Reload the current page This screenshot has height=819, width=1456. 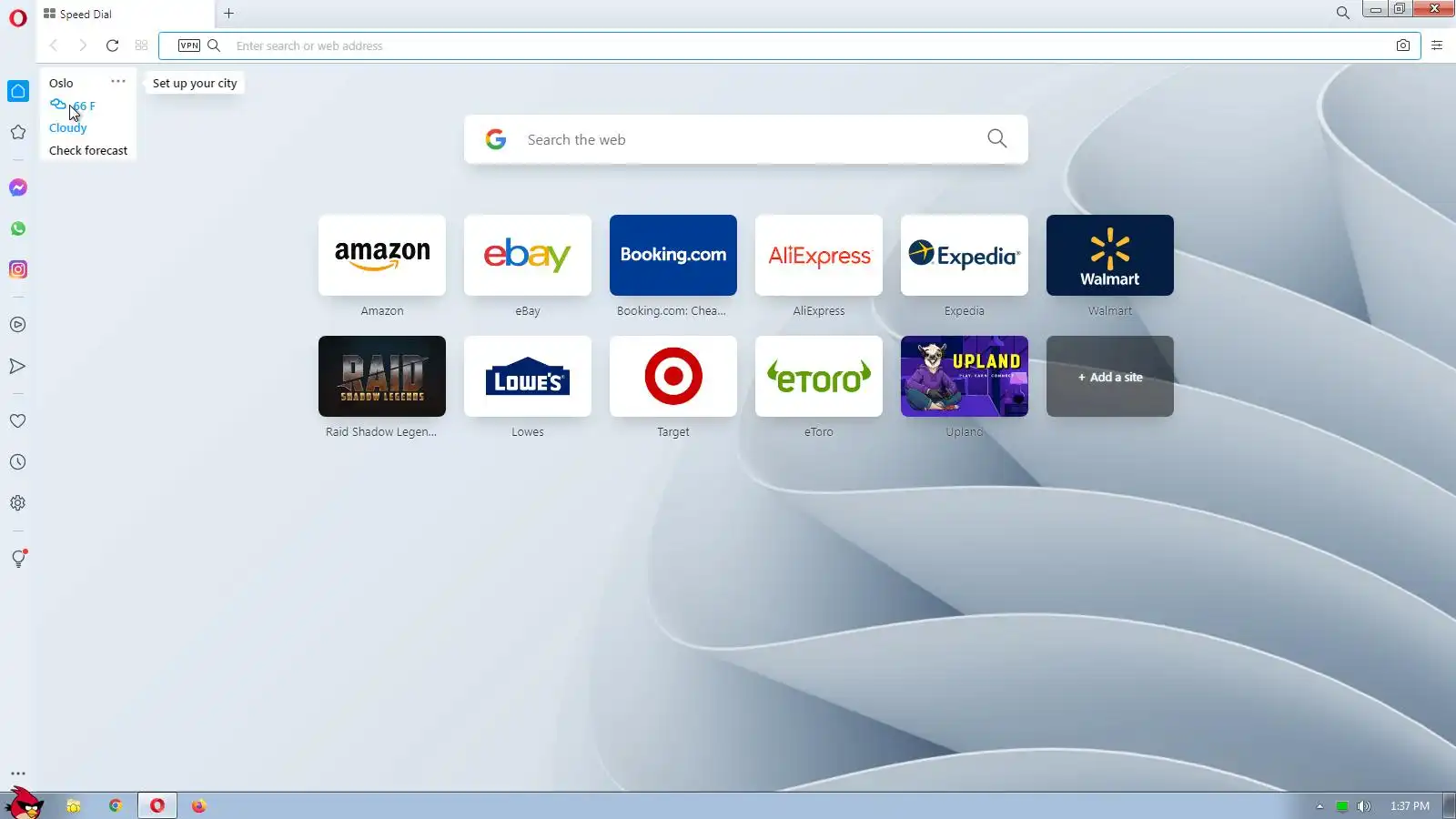point(112,45)
